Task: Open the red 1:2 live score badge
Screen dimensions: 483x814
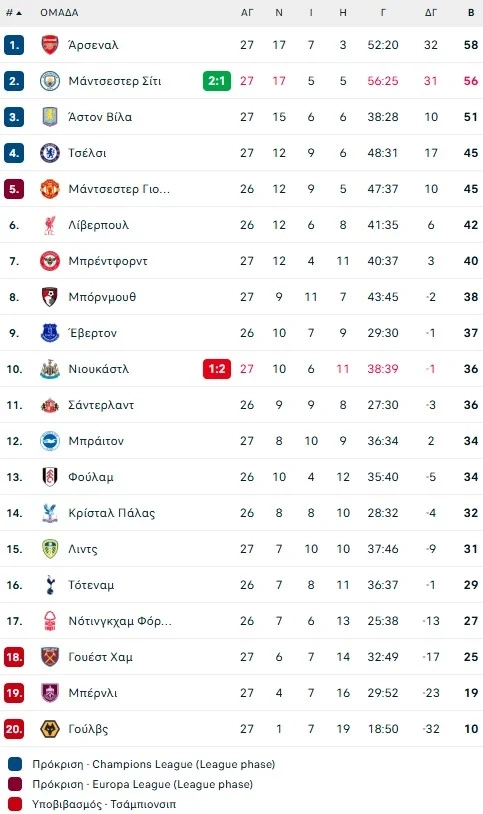Action: click(x=217, y=369)
